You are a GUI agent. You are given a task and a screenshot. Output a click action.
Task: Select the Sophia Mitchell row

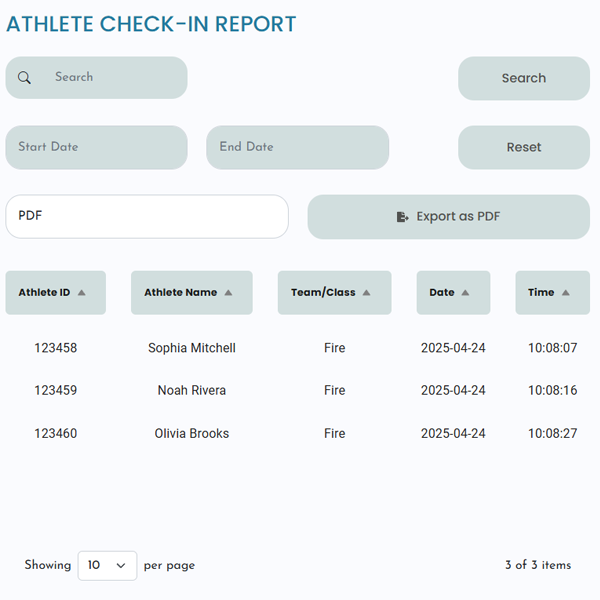[x=192, y=348]
